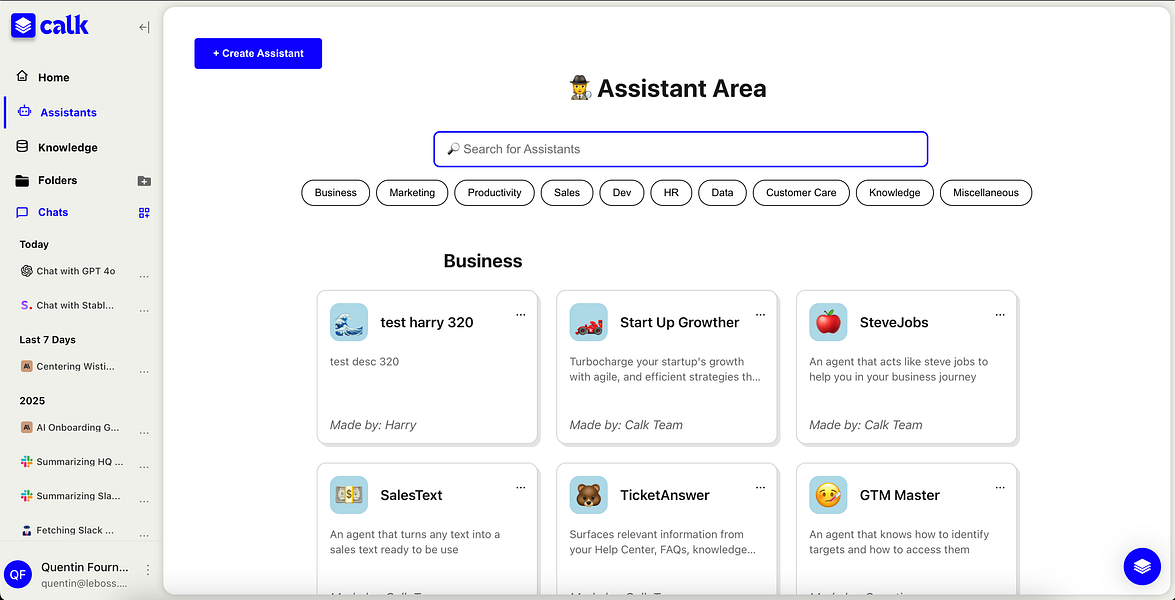Click the grid-plus icon beside Chats
1175x600 pixels.
pos(145,213)
